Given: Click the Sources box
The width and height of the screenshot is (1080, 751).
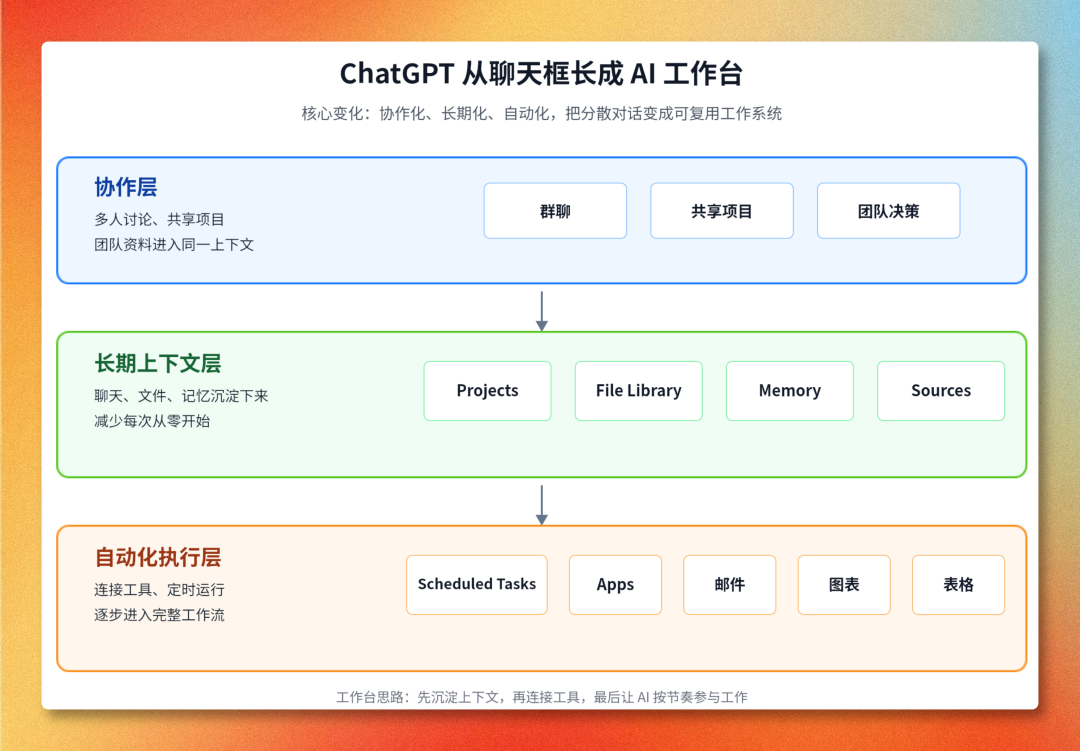Looking at the screenshot, I should (x=941, y=391).
